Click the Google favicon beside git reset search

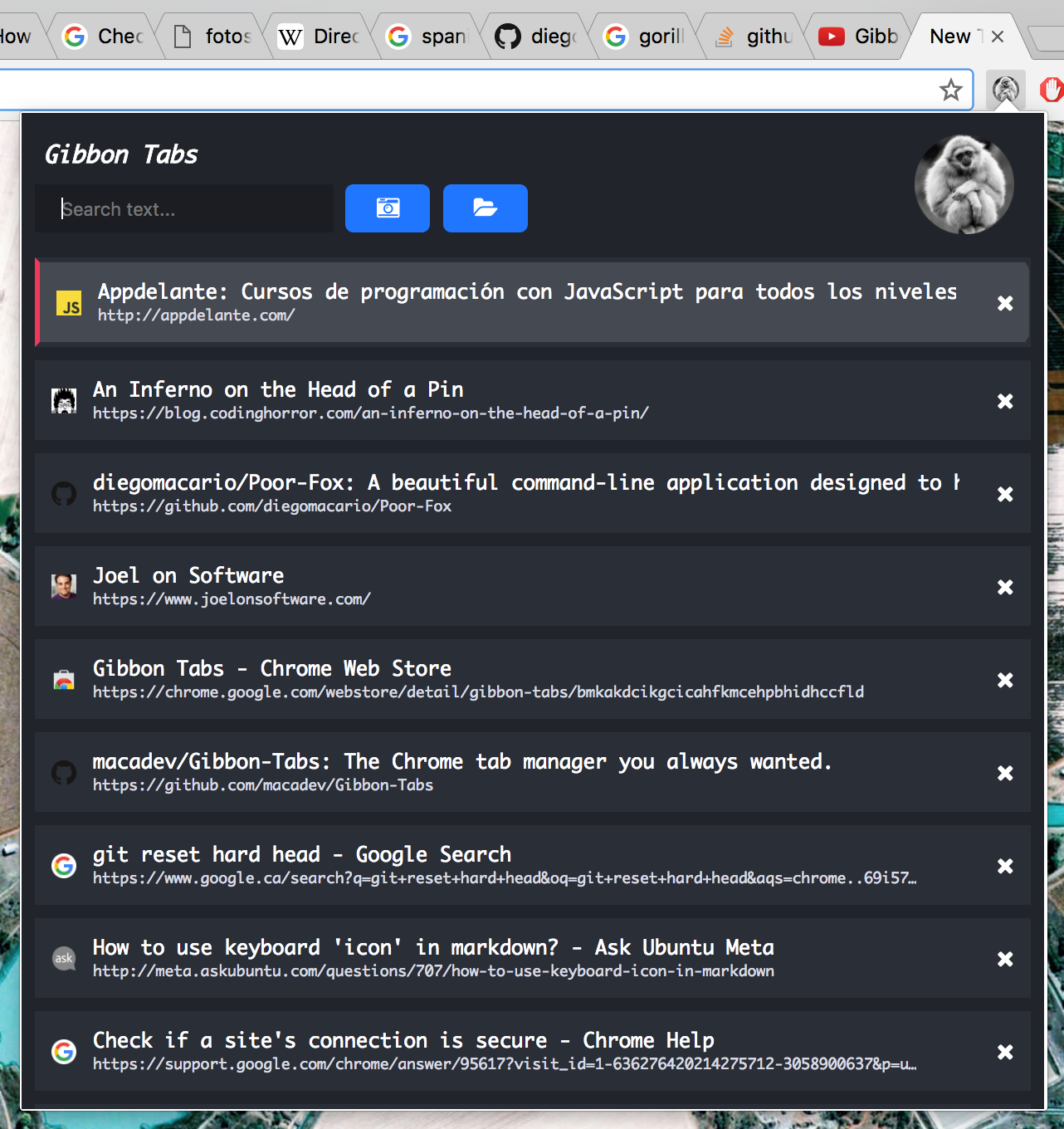(64, 866)
